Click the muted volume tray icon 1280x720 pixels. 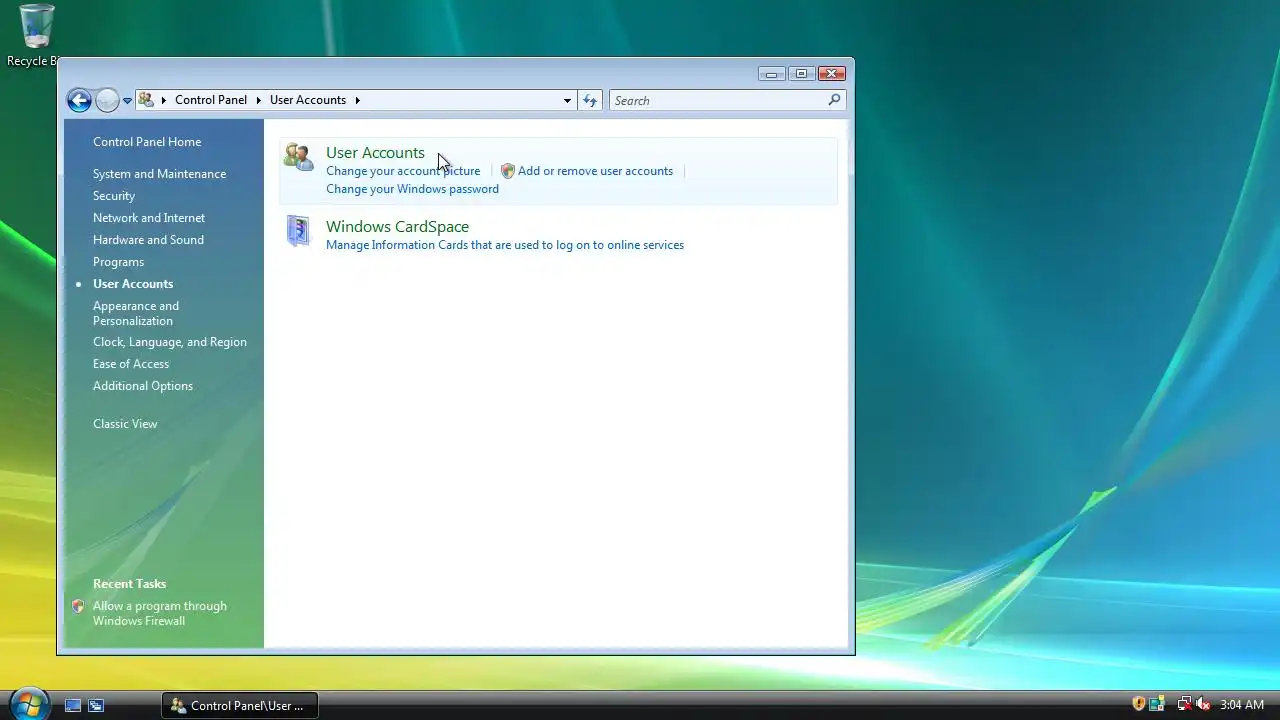click(x=1203, y=704)
